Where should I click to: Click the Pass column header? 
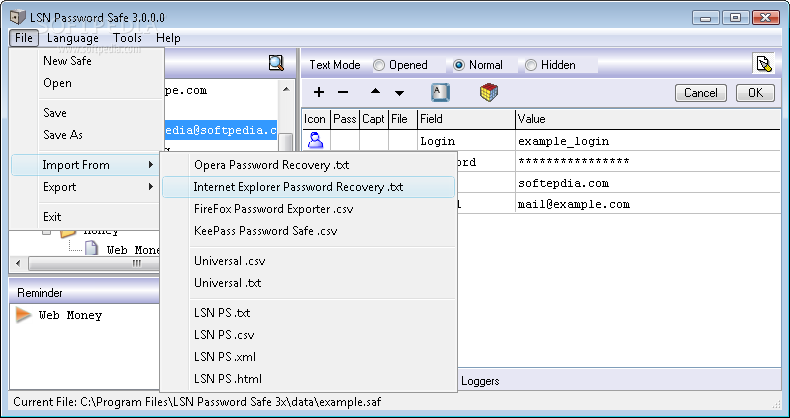[x=345, y=119]
